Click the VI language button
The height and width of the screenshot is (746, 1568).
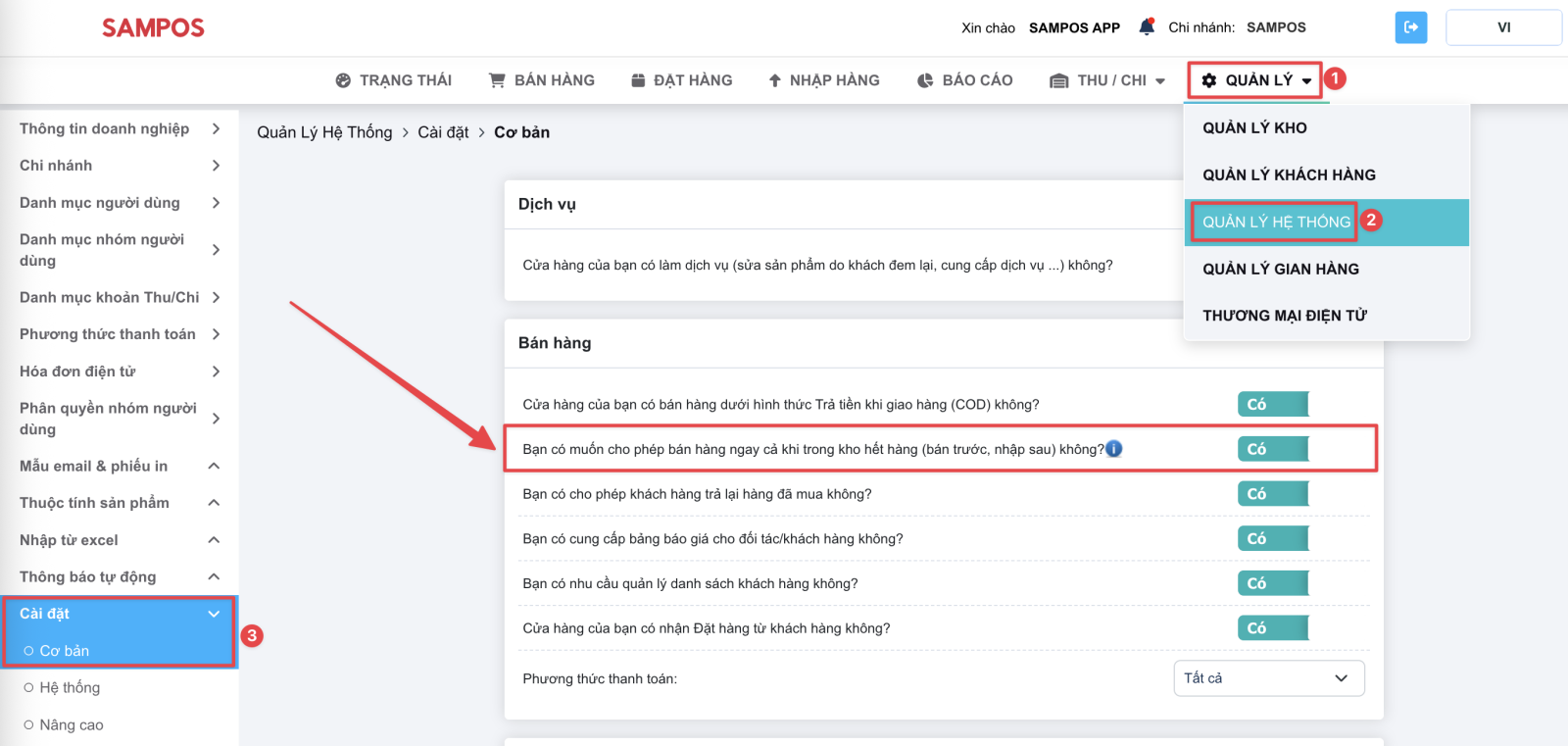[1503, 27]
